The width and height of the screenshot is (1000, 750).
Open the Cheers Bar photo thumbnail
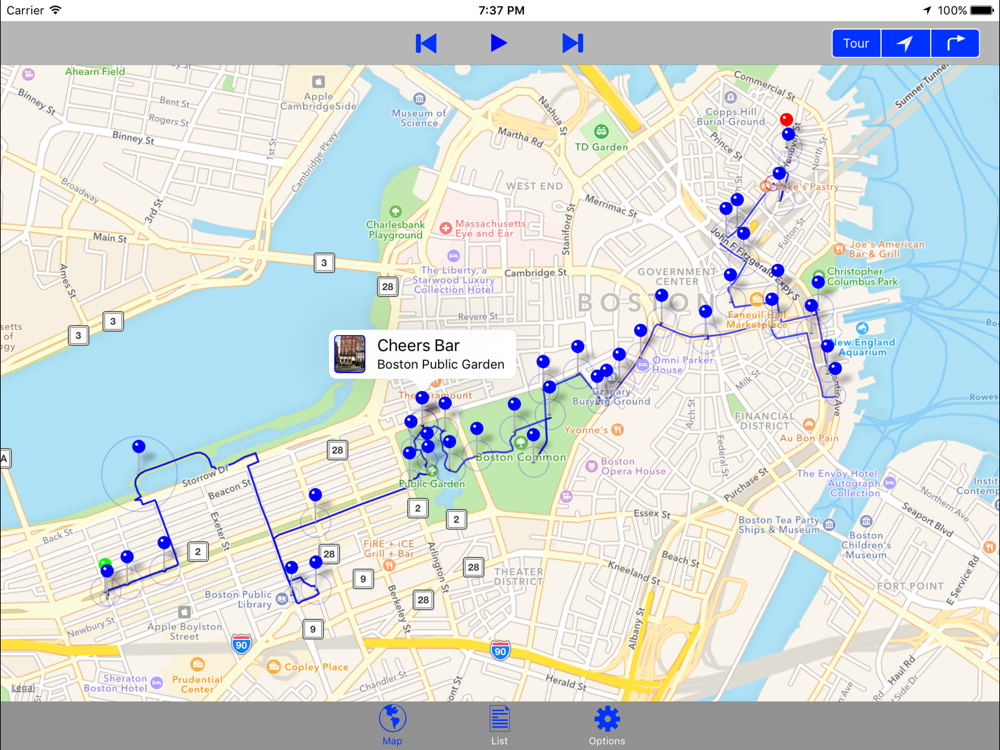point(350,354)
